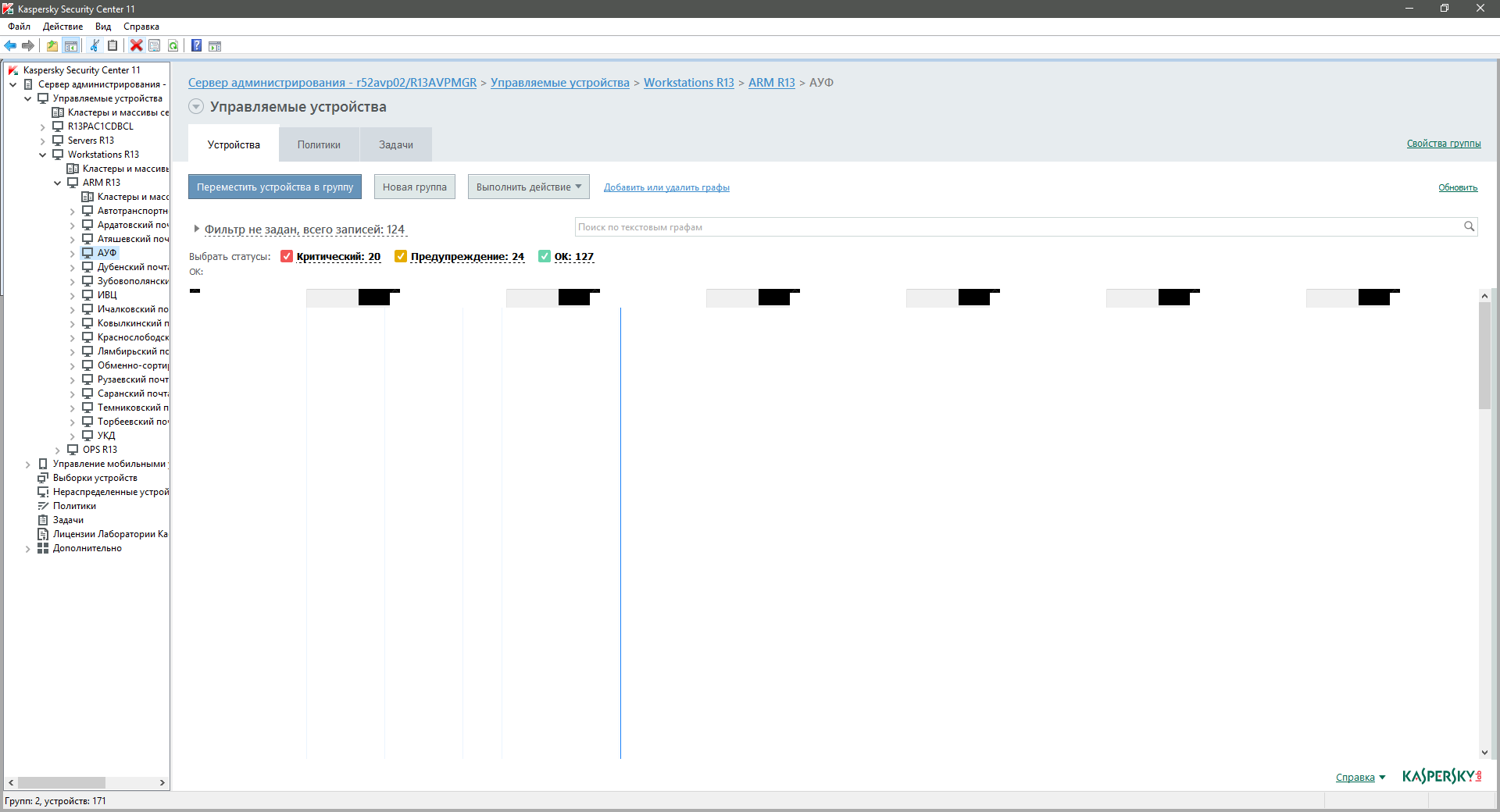Click the clusters icon under Управляемые устройства
Image resolution: width=1500 pixels, height=812 pixels.
58,112
